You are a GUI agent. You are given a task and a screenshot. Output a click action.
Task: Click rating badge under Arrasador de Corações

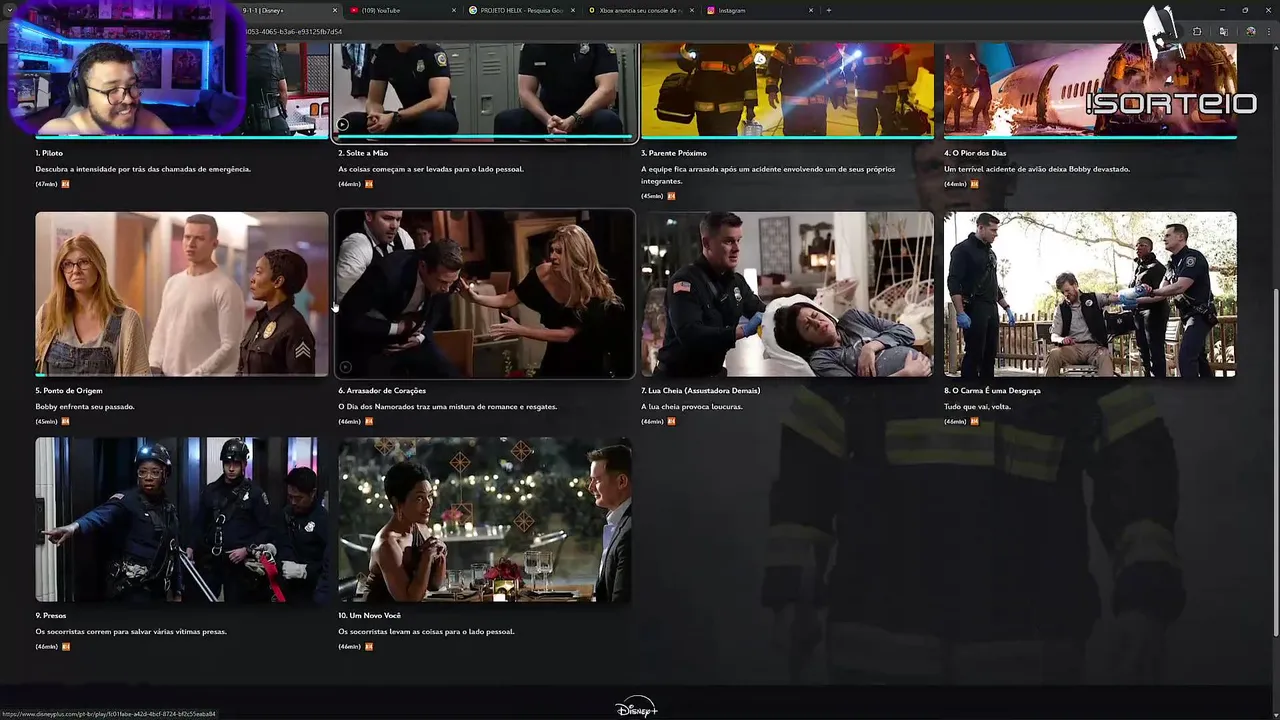[x=369, y=422]
